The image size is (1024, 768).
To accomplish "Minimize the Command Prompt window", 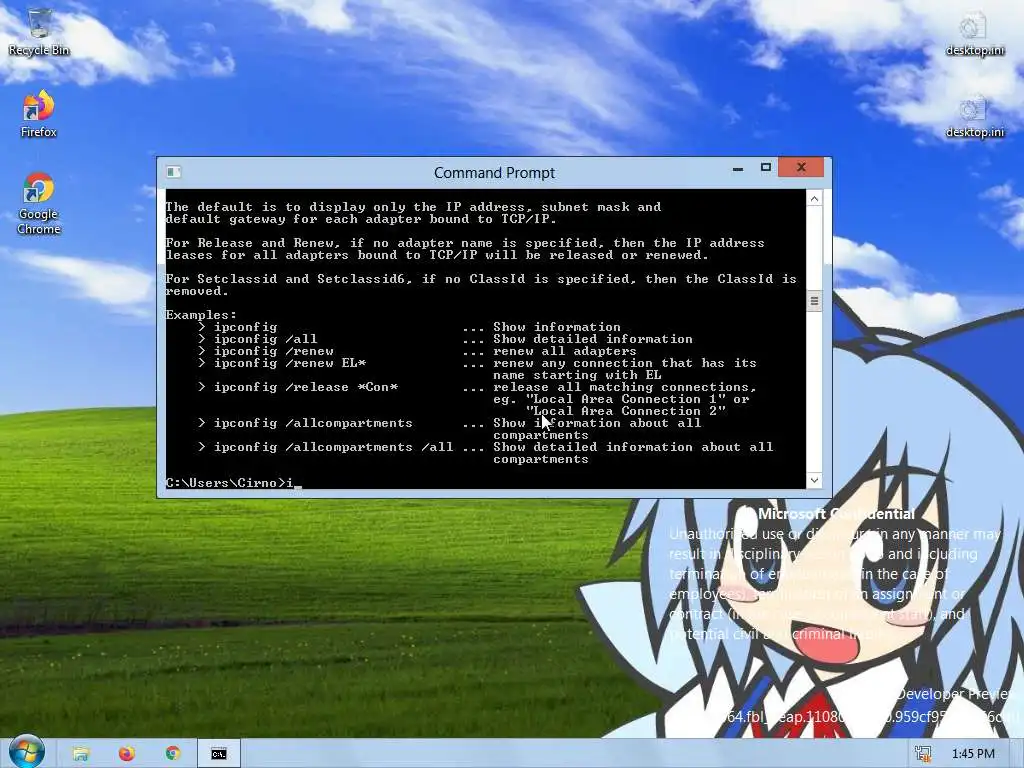I will (x=738, y=168).
